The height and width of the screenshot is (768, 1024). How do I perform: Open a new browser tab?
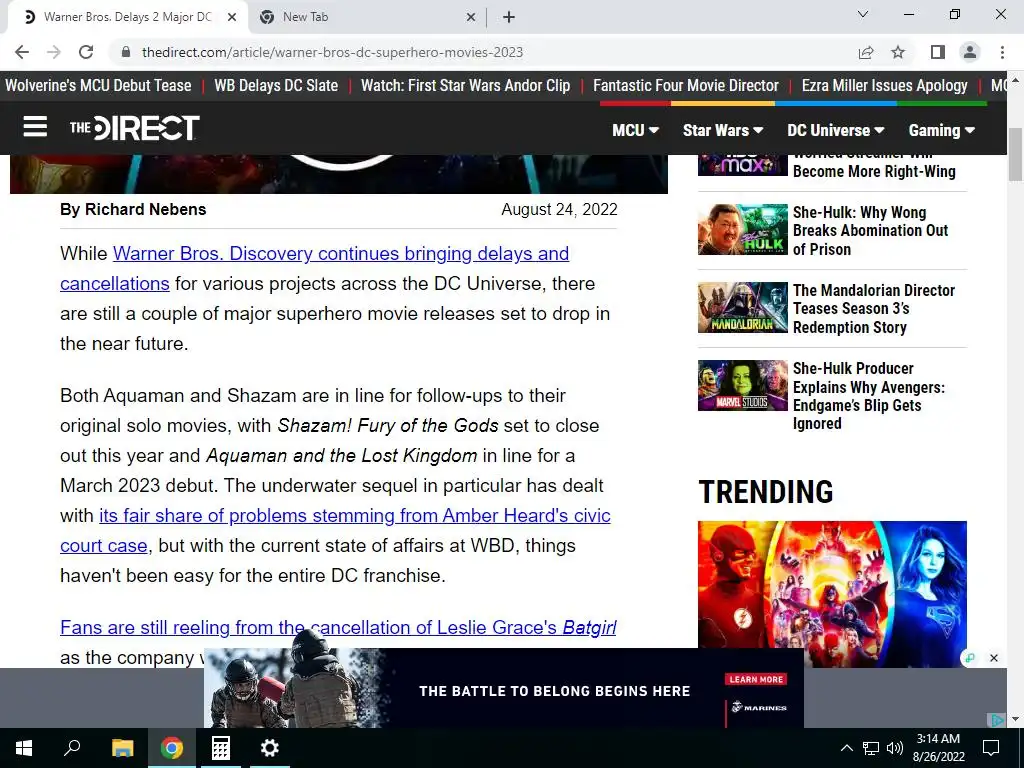click(509, 17)
